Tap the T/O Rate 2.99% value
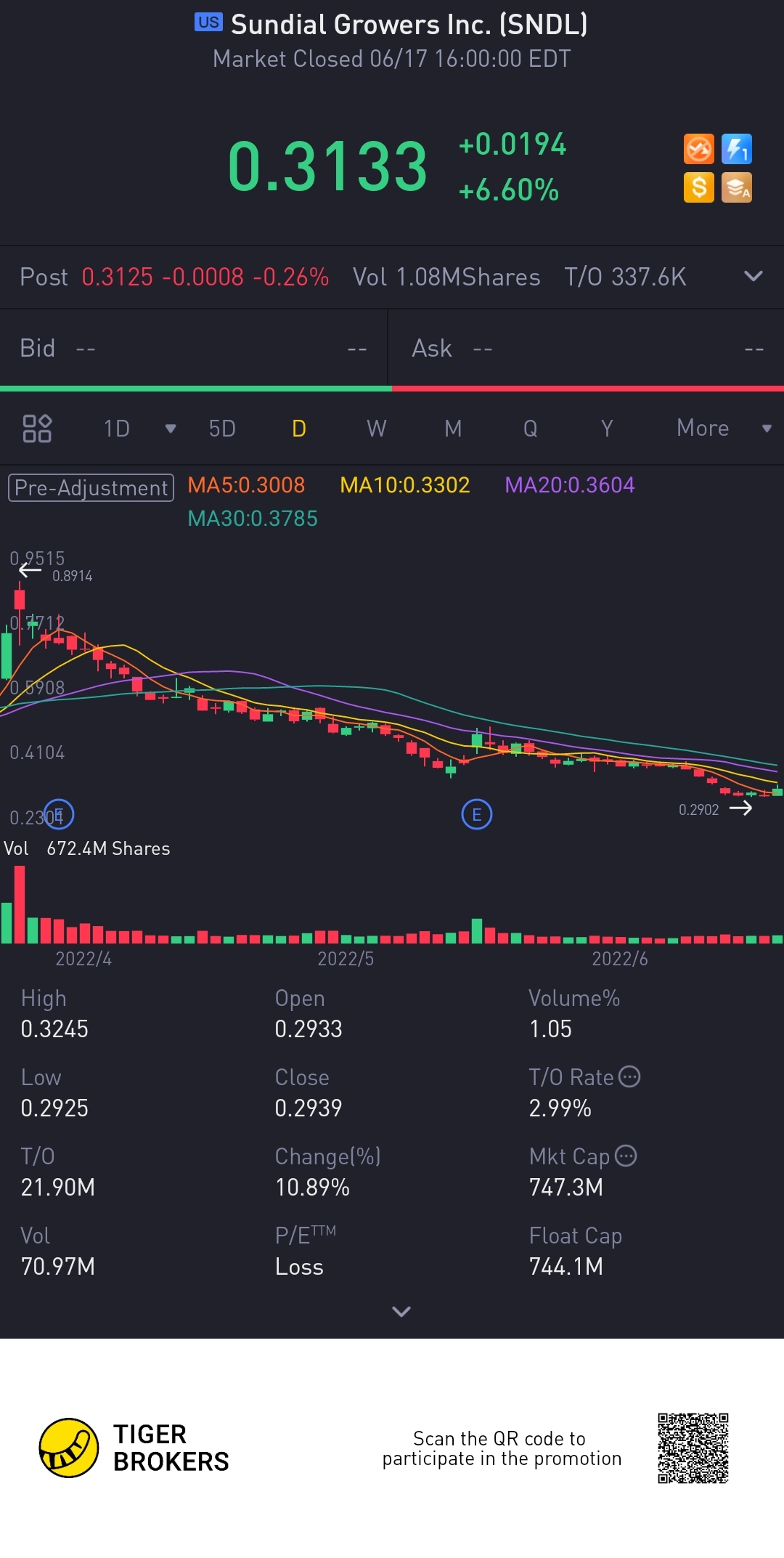This screenshot has width=784, height=1558. (560, 1108)
